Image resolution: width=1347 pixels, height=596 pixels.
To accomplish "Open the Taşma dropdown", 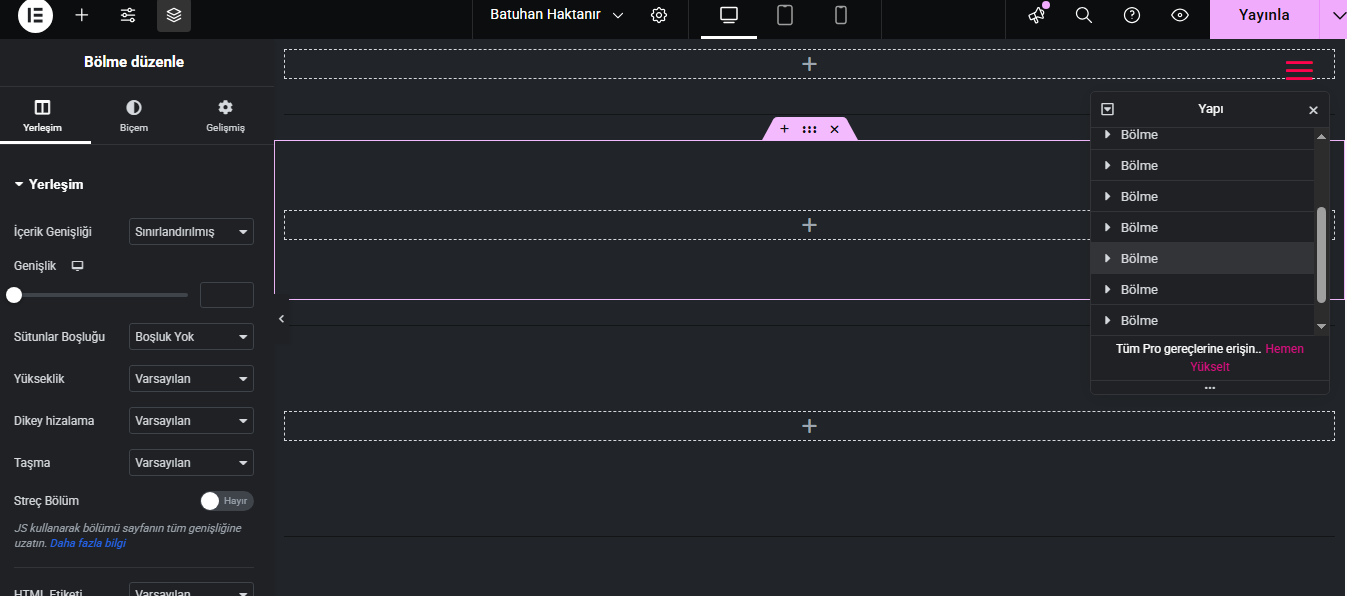I will point(191,463).
